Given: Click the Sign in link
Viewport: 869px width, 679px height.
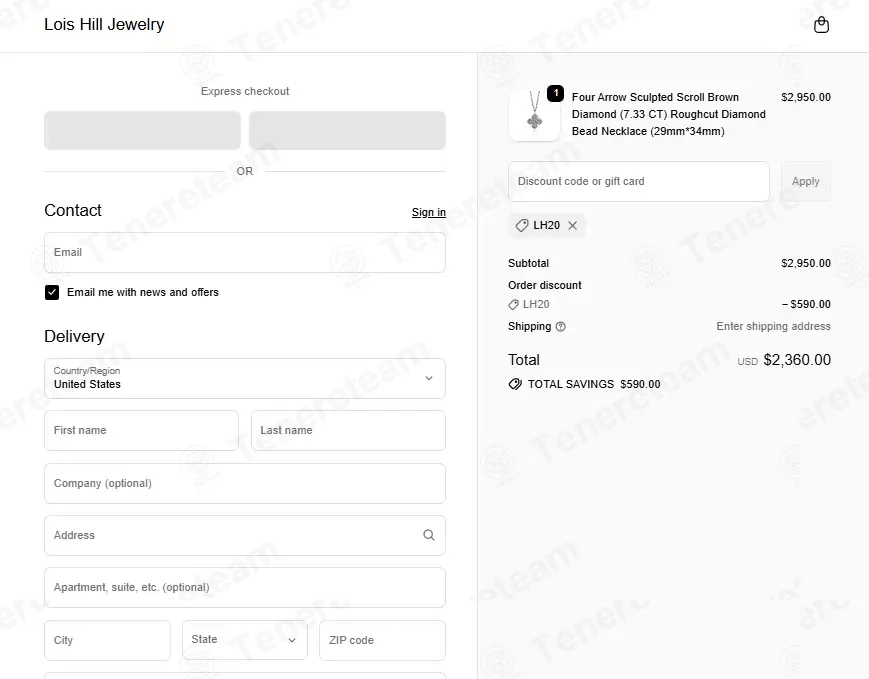Looking at the screenshot, I should coord(428,212).
